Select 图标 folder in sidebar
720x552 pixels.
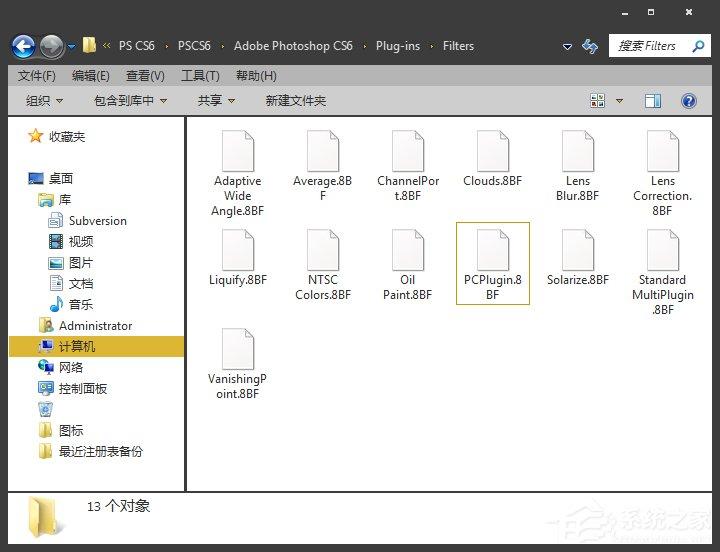[x=61, y=430]
